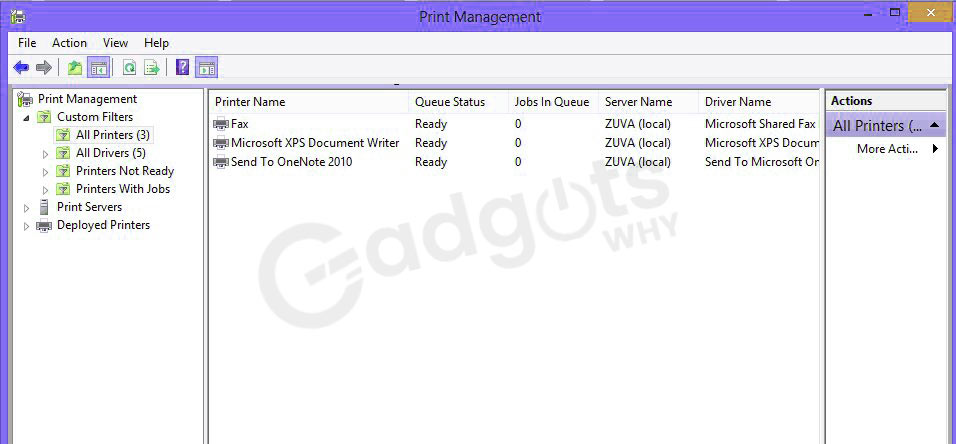956x444 pixels.
Task: Sort by Jobs In Queue column header
Action: [554, 102]
